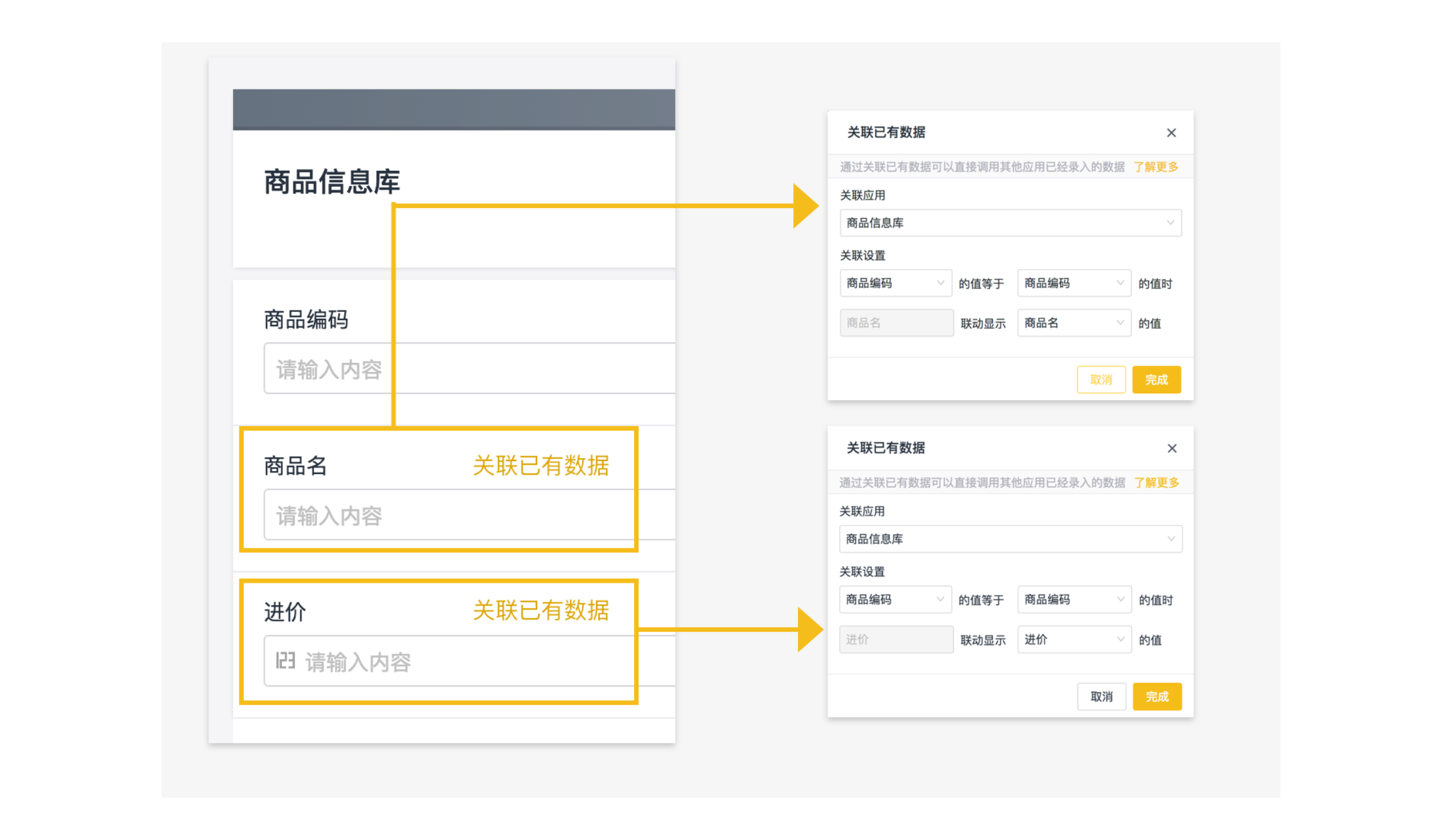Click the number icon in 进价 field
1442x840 pixels.
coord(285,660)
